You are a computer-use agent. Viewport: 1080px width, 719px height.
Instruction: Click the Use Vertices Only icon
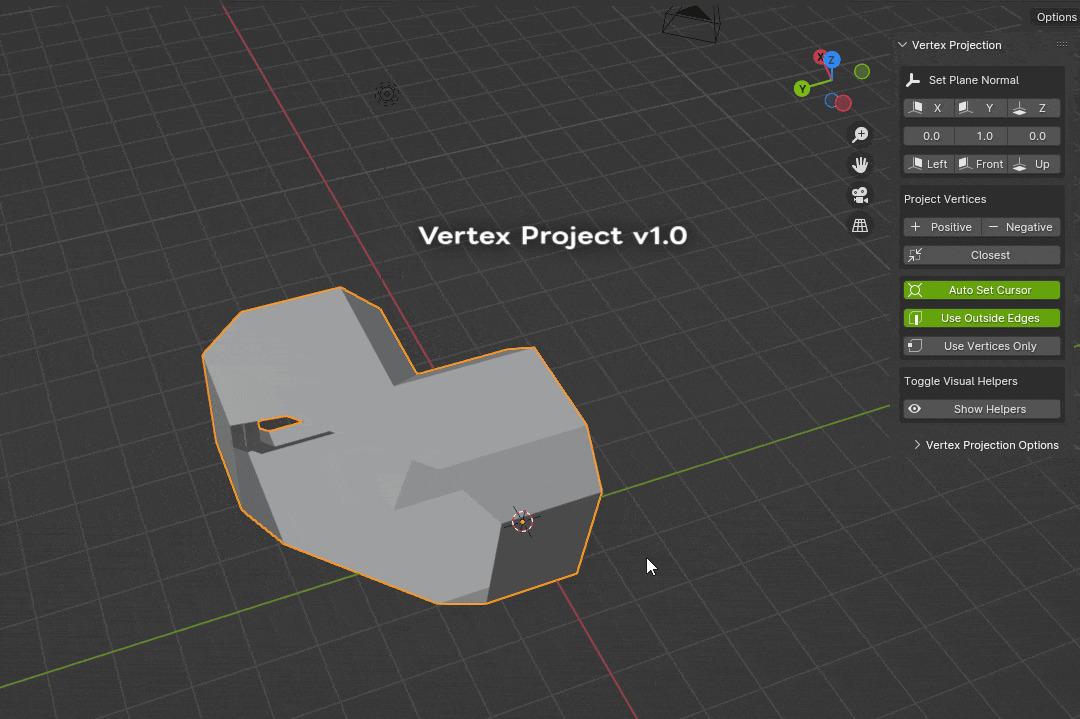tap(915, 346)
